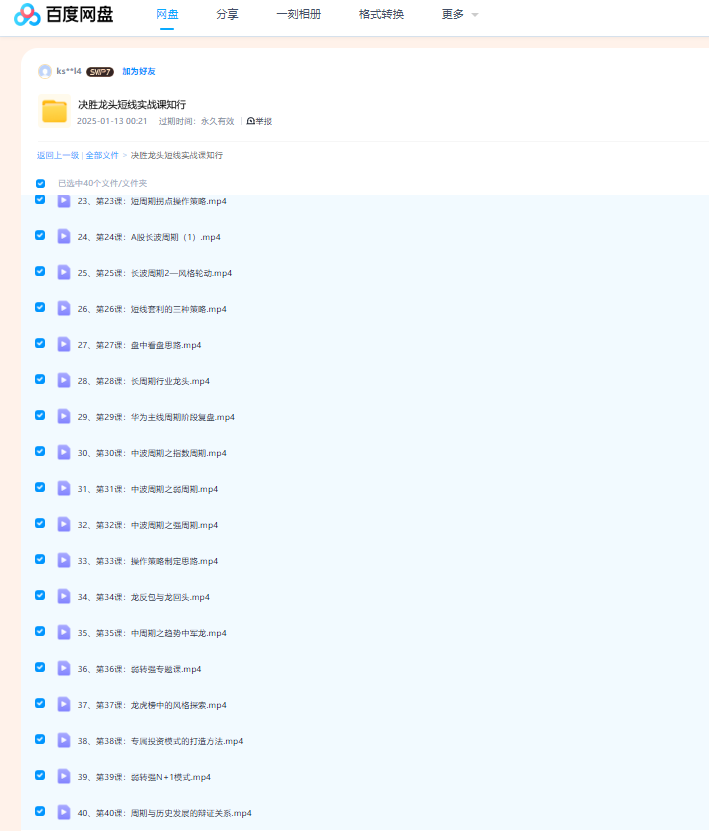Open file 第33课 操作策略制定思路.mp4

tap(148, 561)
